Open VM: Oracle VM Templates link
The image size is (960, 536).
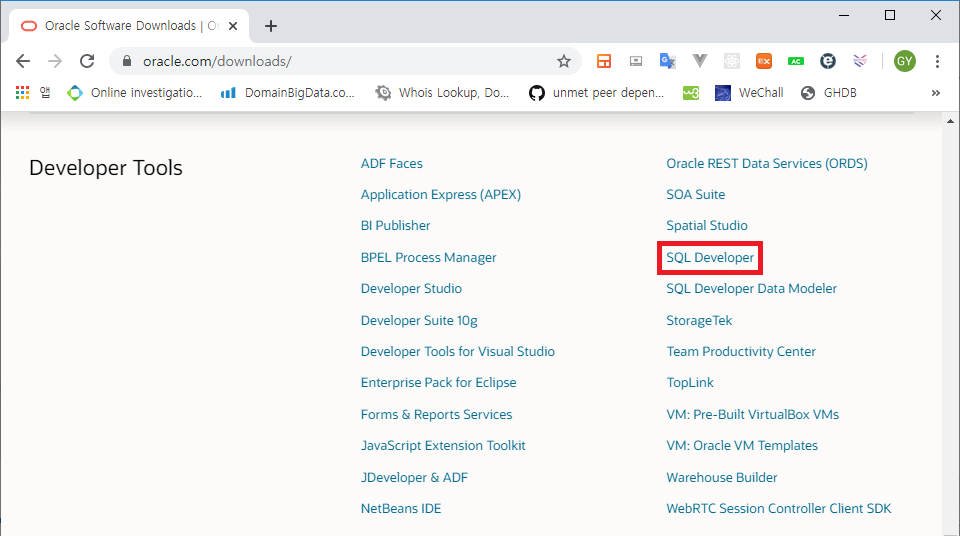(742, 446)
